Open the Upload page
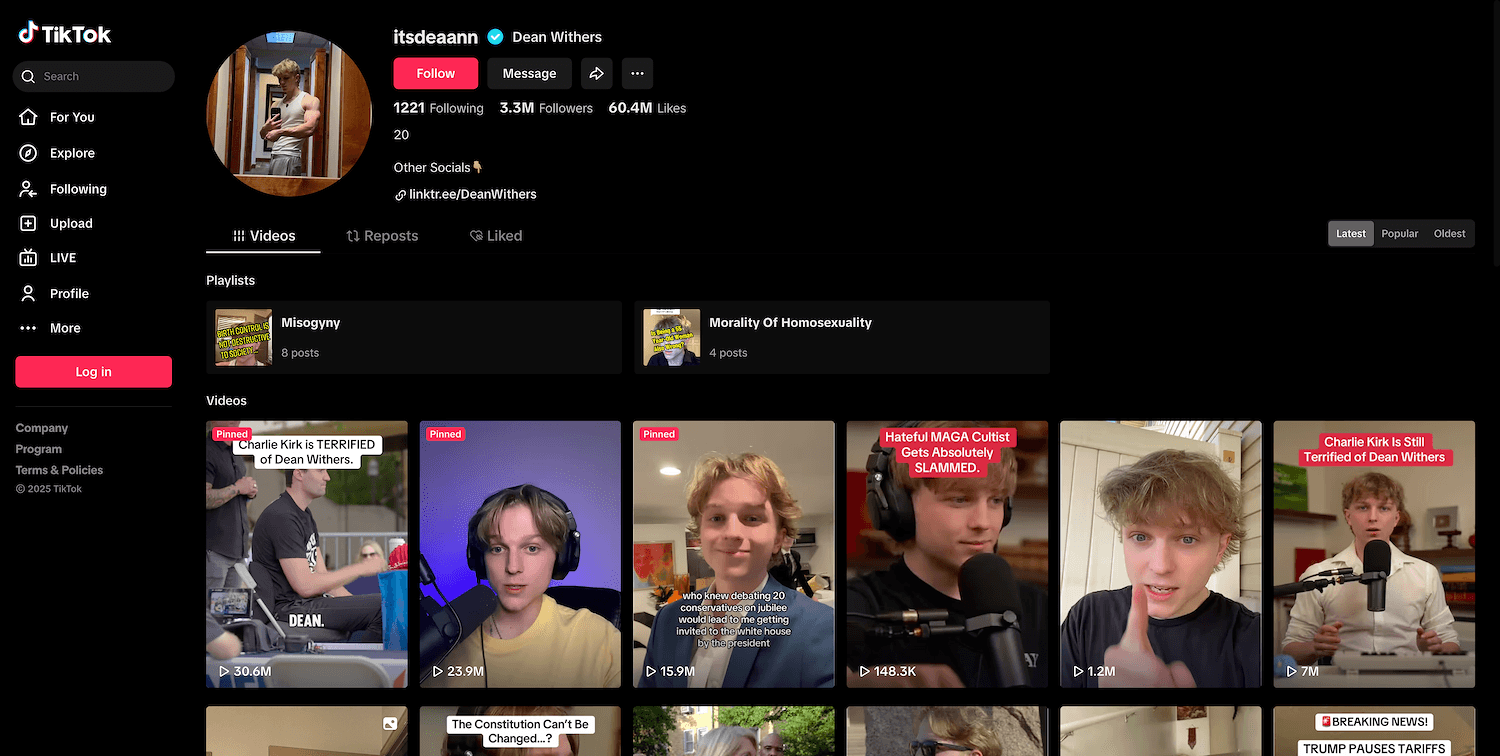This screenshot has width=1500, height=756. 70,223
